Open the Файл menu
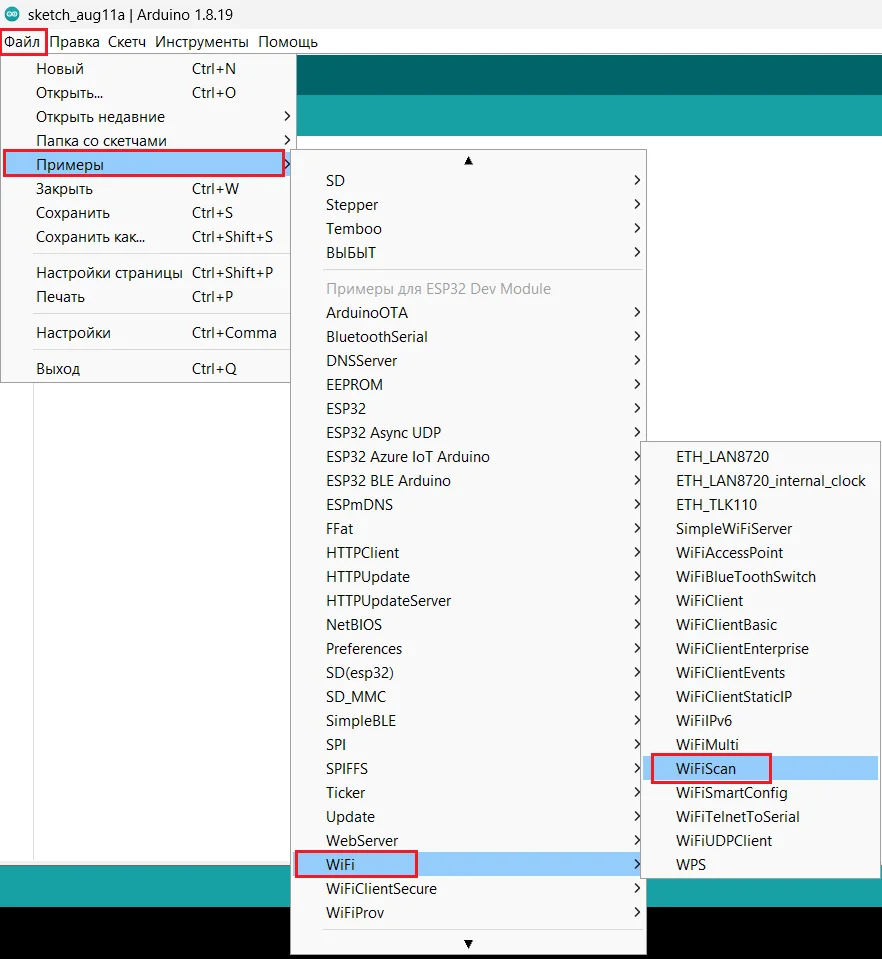This screenshot has width=882, height=959. 22,42
